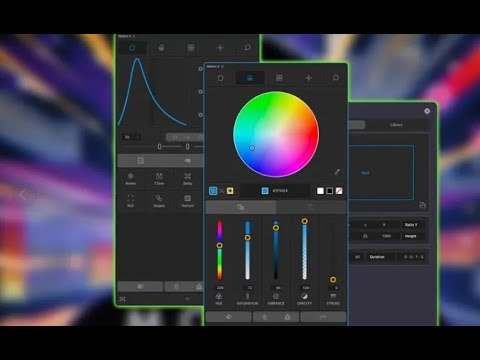This screenshot has width=480, height=360.
Task: Click the Vibrance icon under the sliders
Action: (276, 296)
